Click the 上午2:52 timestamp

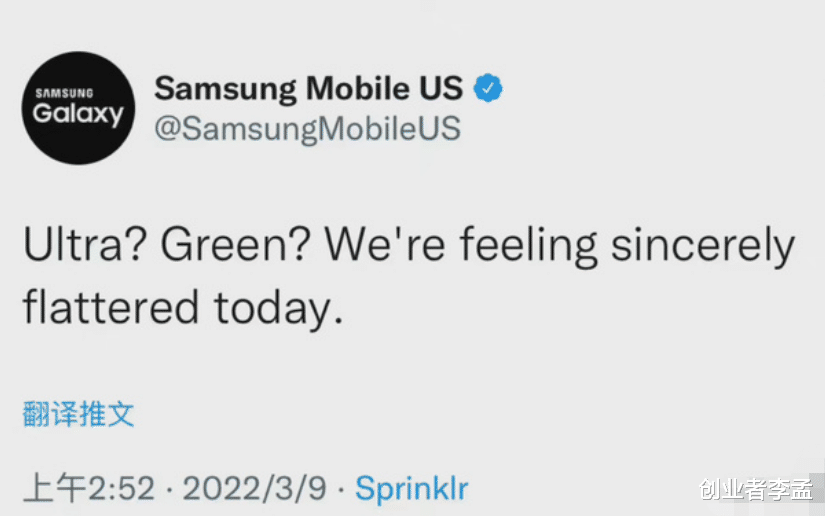(89, 488)
